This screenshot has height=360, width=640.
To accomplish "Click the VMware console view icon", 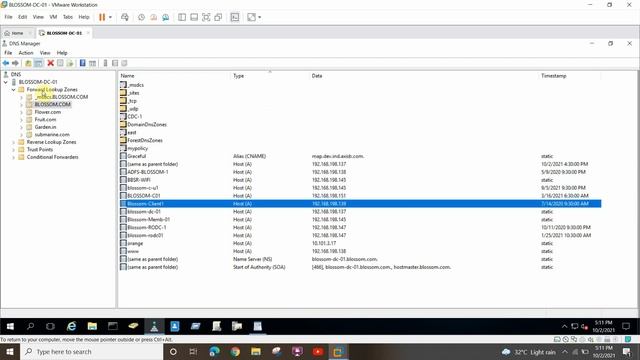I will [x=235, y=17].
